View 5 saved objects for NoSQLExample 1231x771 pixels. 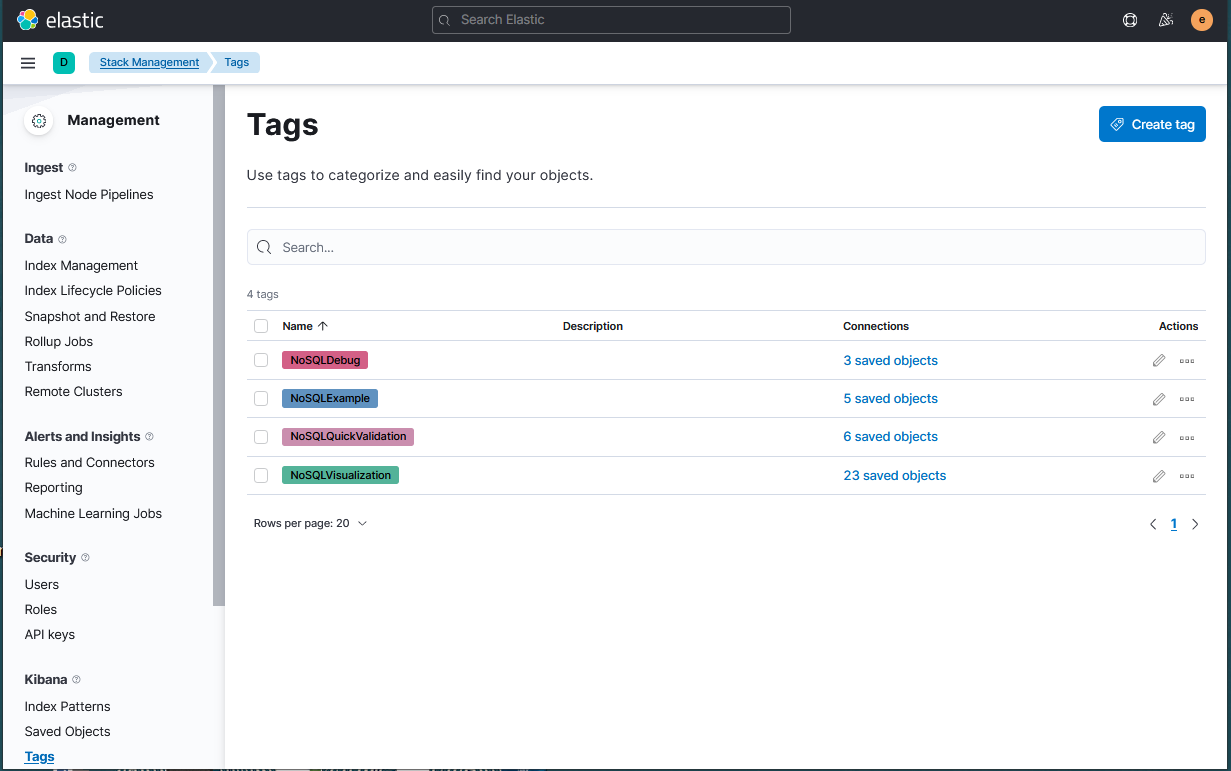[891, 399]
